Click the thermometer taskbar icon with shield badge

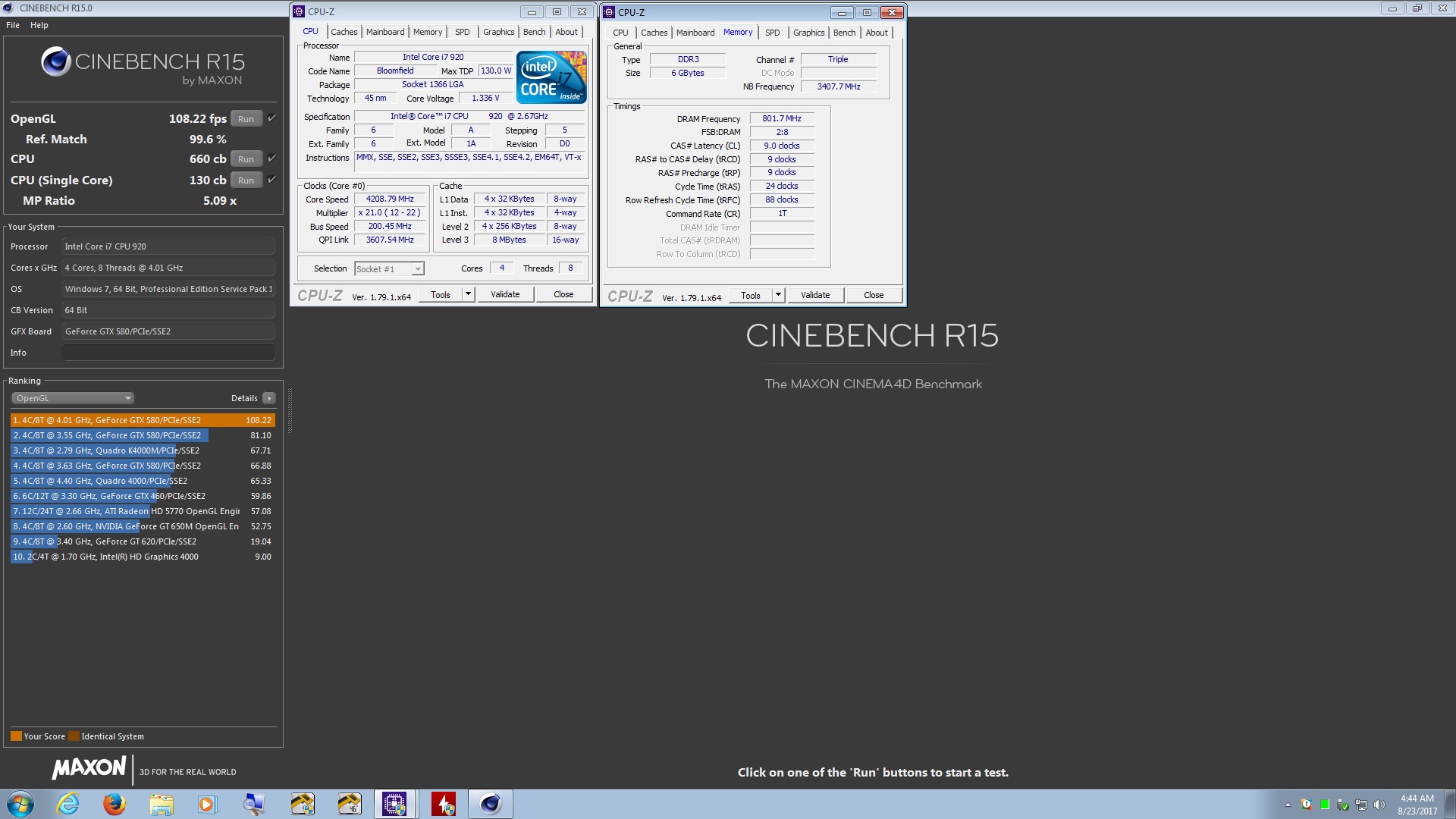[303, 804]
